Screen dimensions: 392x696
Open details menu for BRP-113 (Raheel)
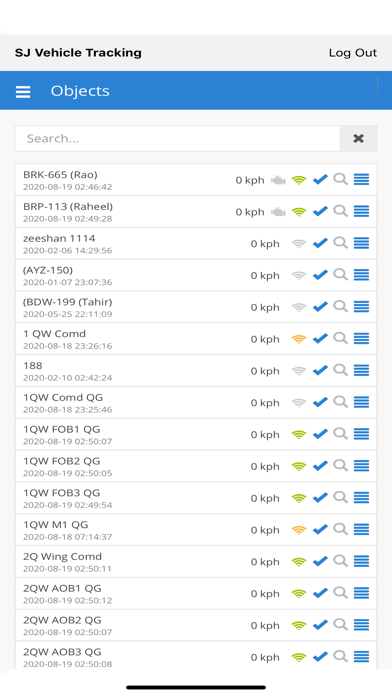coord(361,211)
